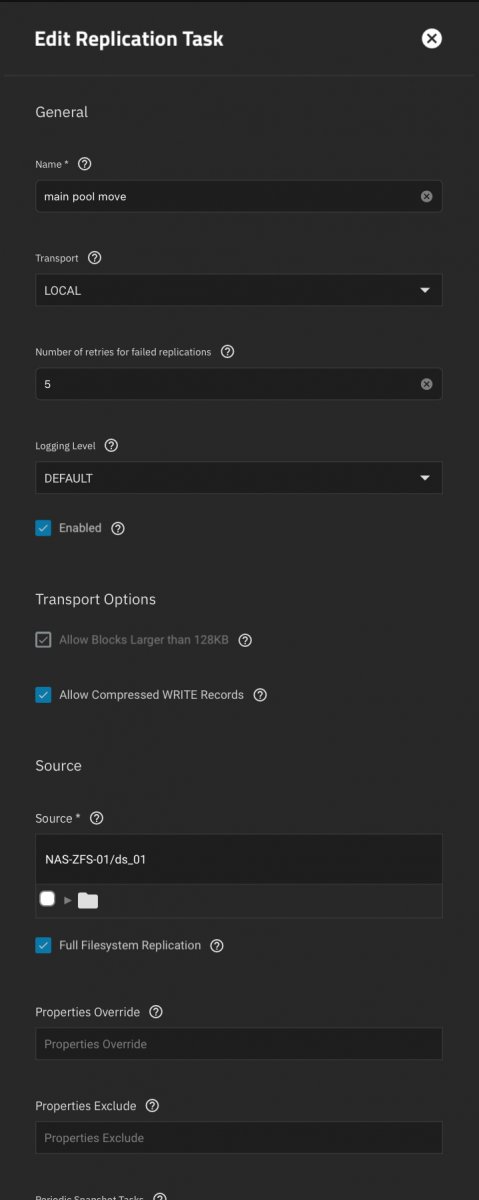Disable Full Filesystem Replication checkbox
This screenshot has height=1200, width=479.
coord(43,945)
